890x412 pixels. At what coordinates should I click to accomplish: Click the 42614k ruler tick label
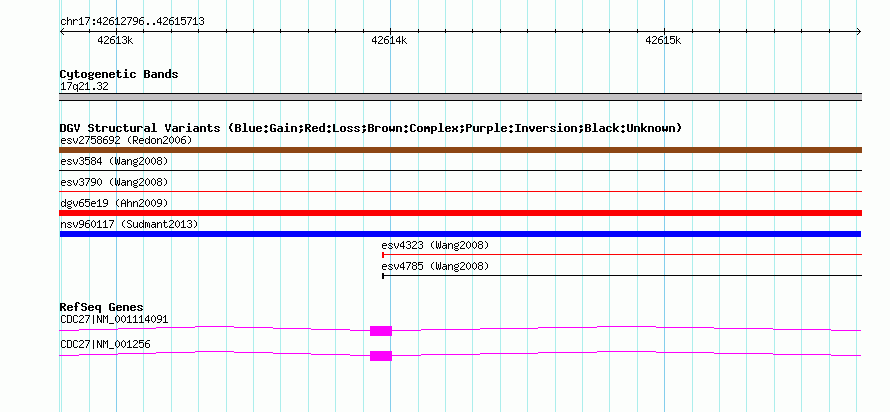point(389,40)
